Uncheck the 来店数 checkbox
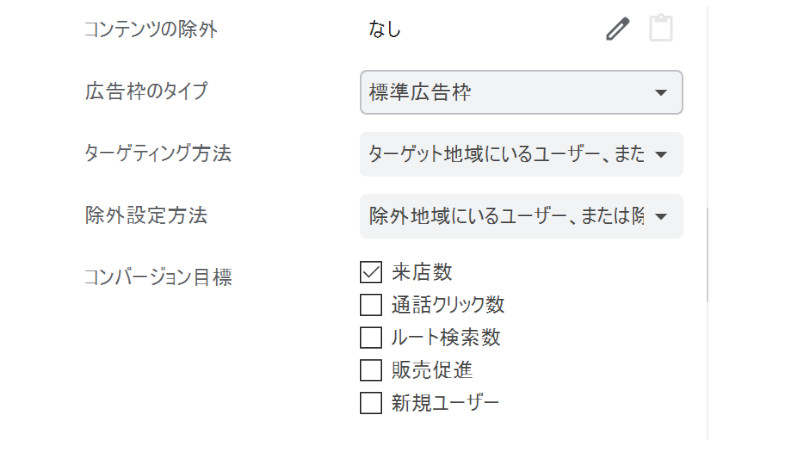 click(371, 272)
